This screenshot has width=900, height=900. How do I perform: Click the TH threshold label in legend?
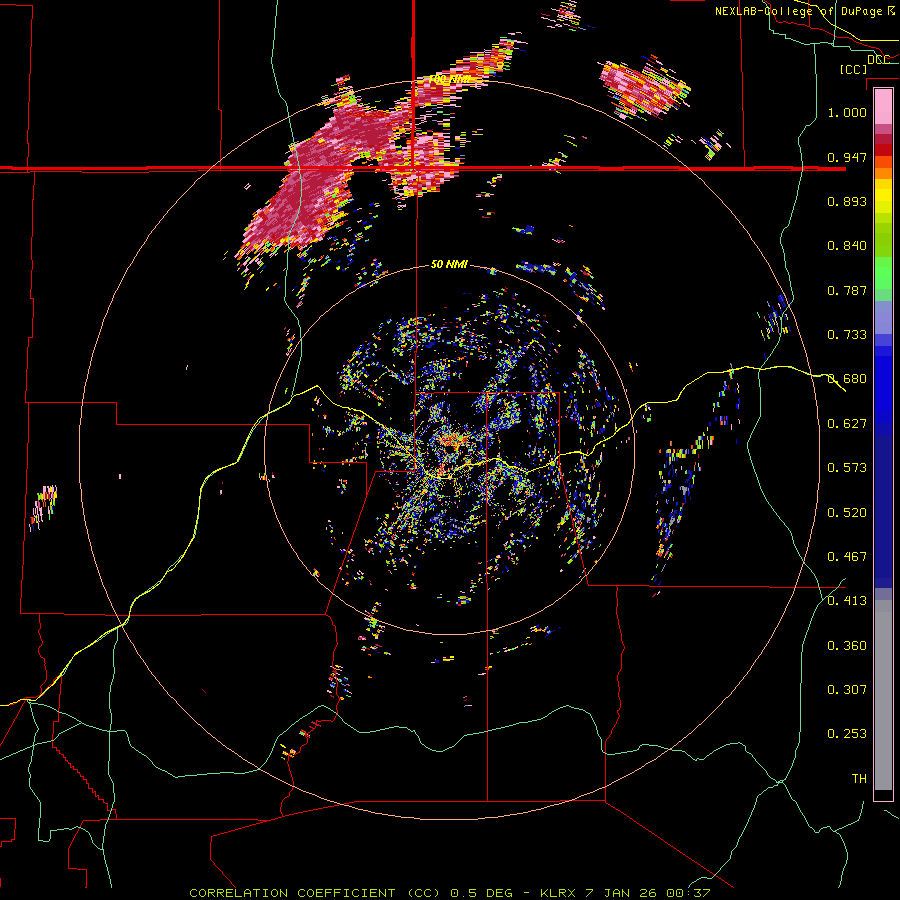[x=859, y=779]
